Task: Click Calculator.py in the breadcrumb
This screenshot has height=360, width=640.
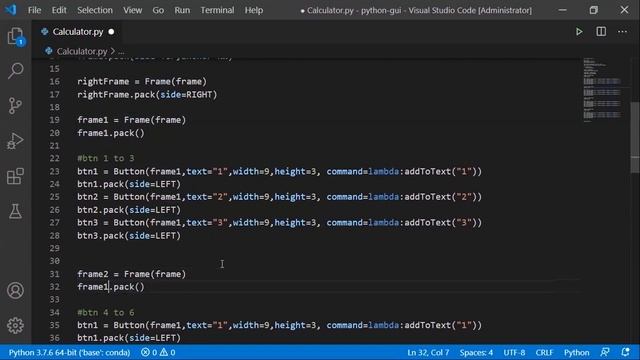Action: 82,51
